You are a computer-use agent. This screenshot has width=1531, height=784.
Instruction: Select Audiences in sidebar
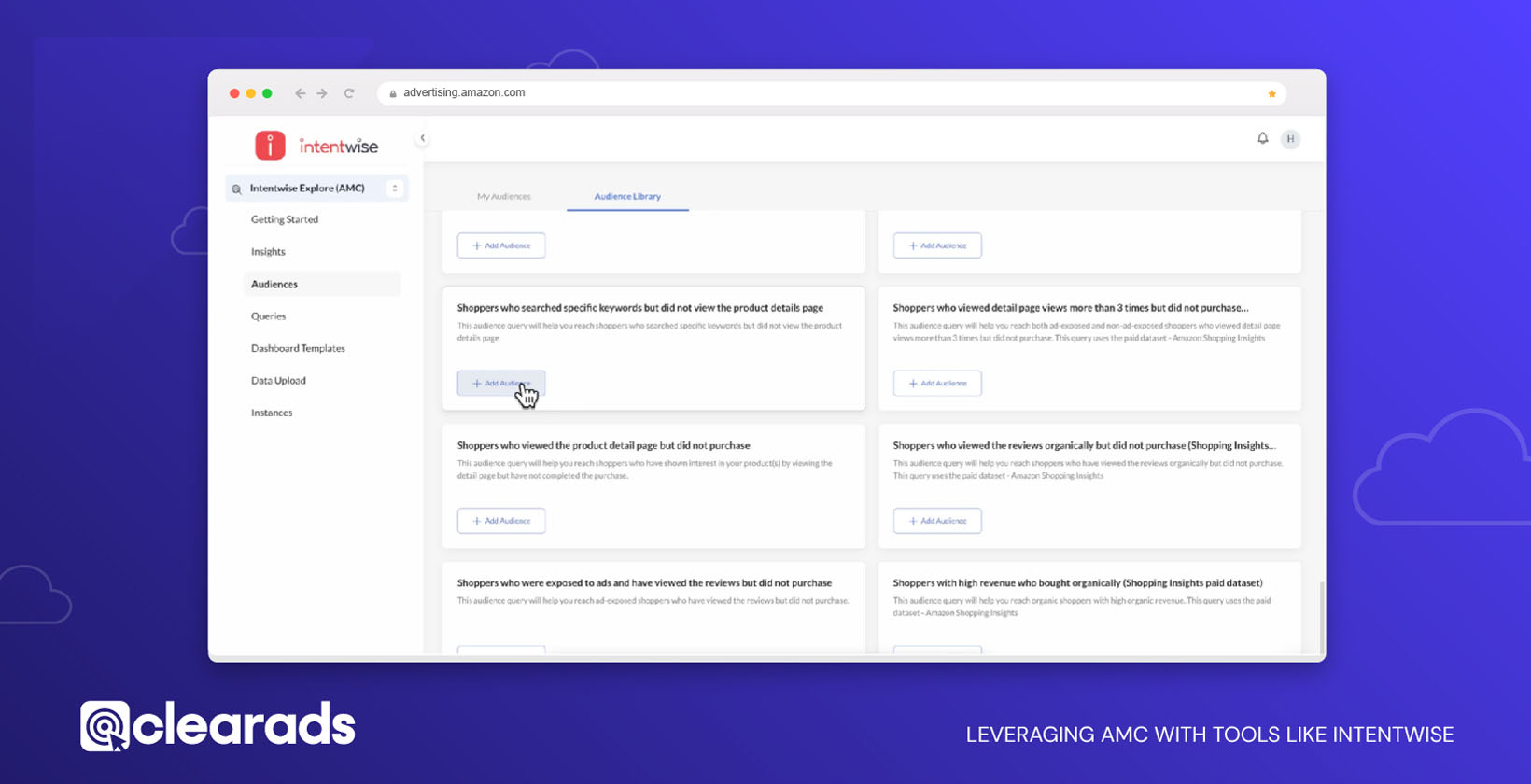point(322,284)
